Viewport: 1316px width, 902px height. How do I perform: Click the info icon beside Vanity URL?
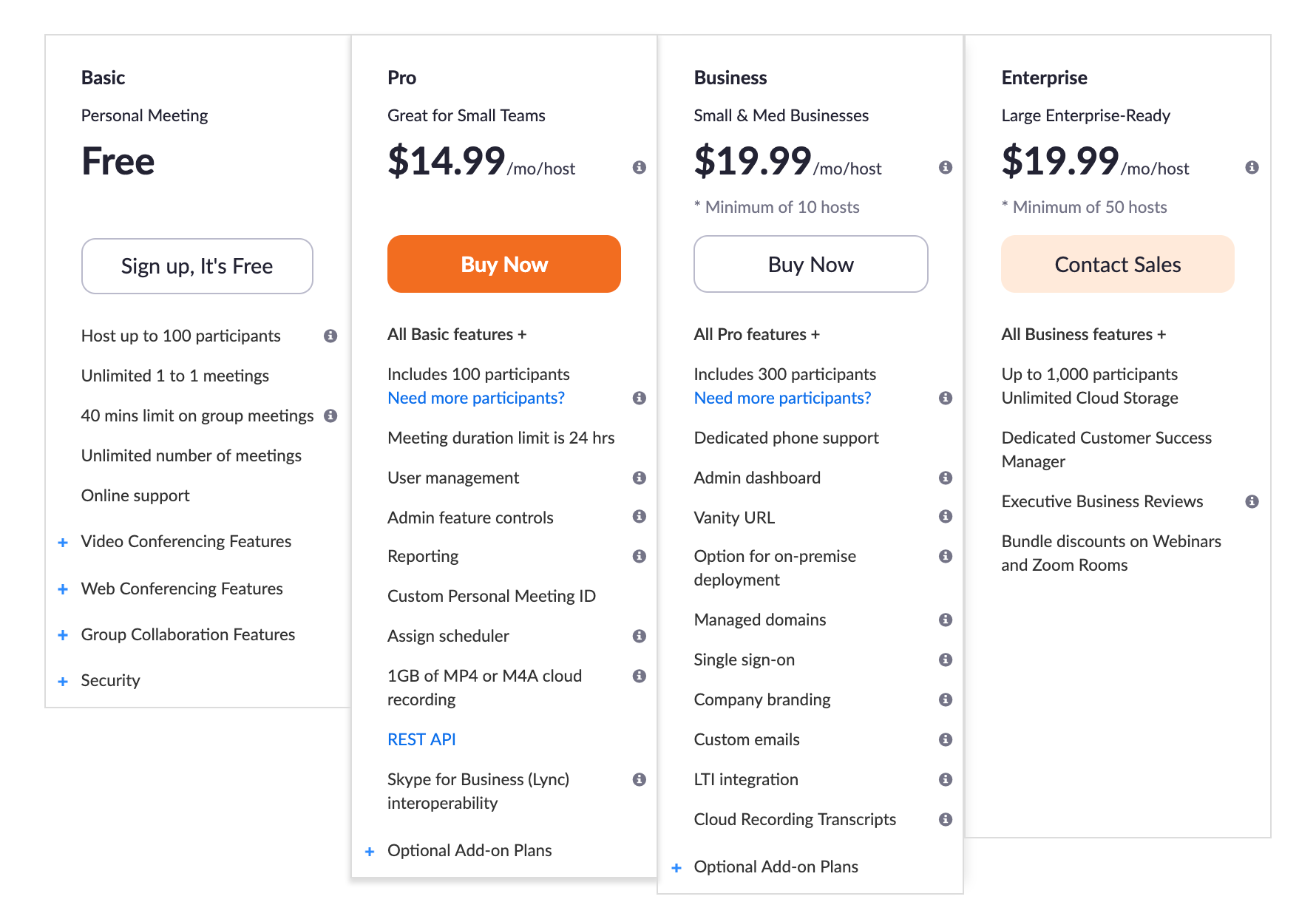[x=946, y=518]
